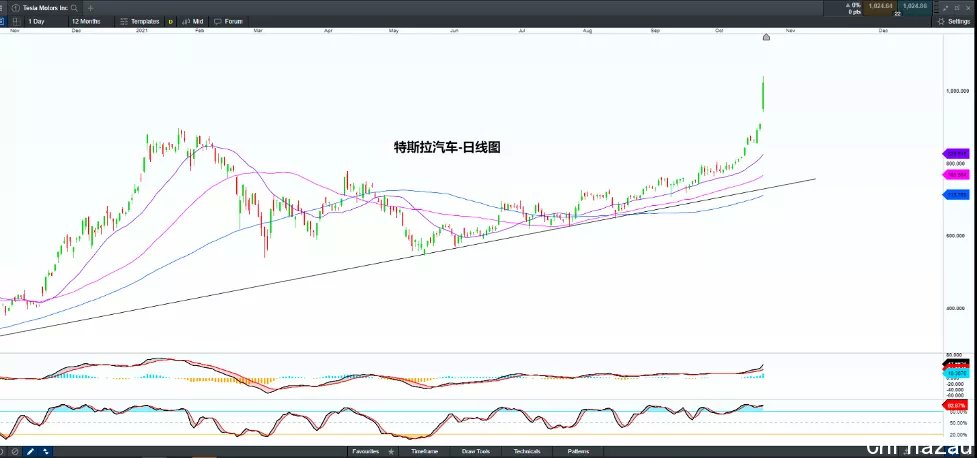Screen dimensions: 977x458
Task: Click the red stochastic value label
Action: 957,406
